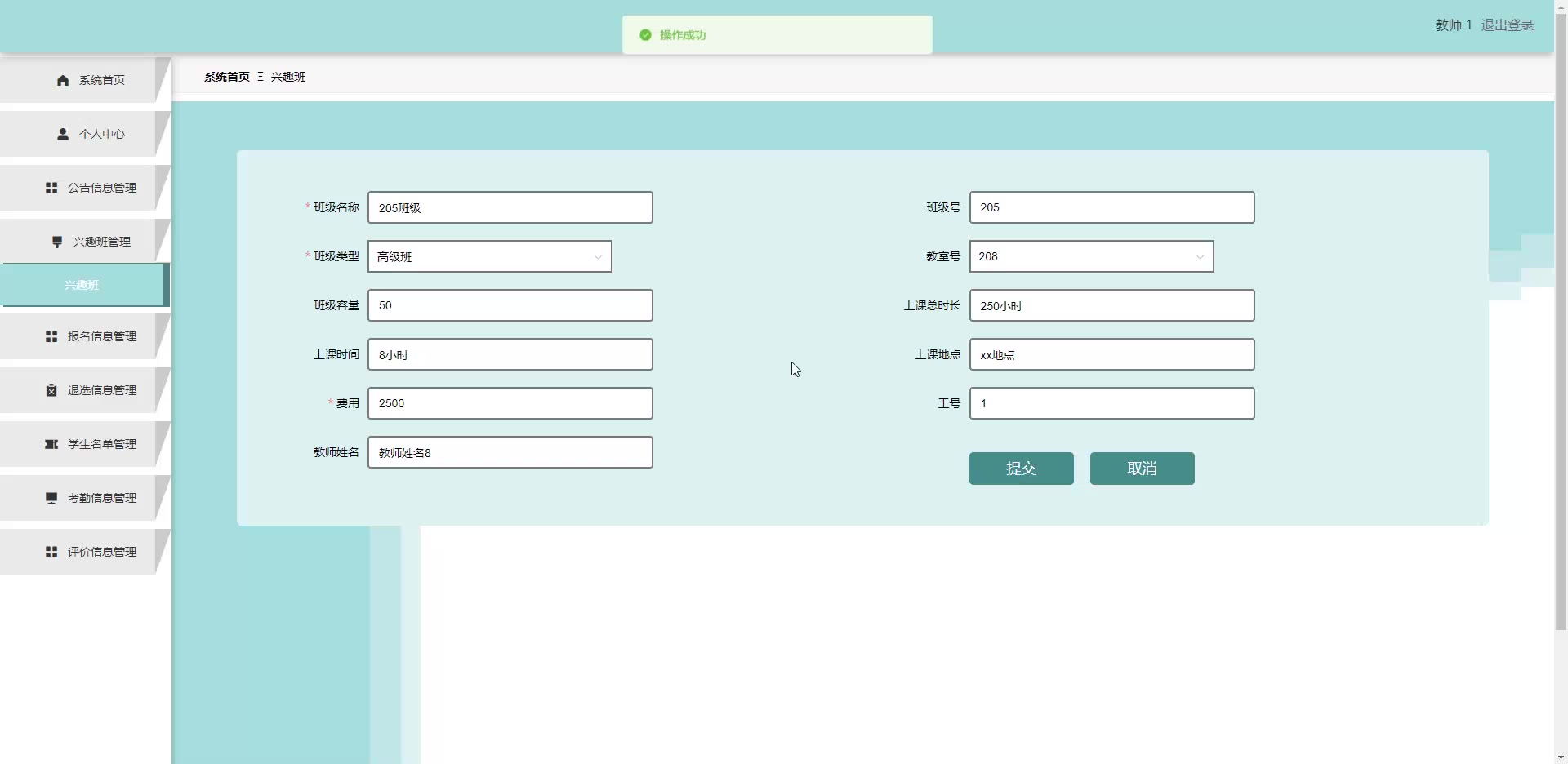Click the grid icon beside 报名信息管理
This screenshot has height=764, width=1568.
tap(51, 336)
